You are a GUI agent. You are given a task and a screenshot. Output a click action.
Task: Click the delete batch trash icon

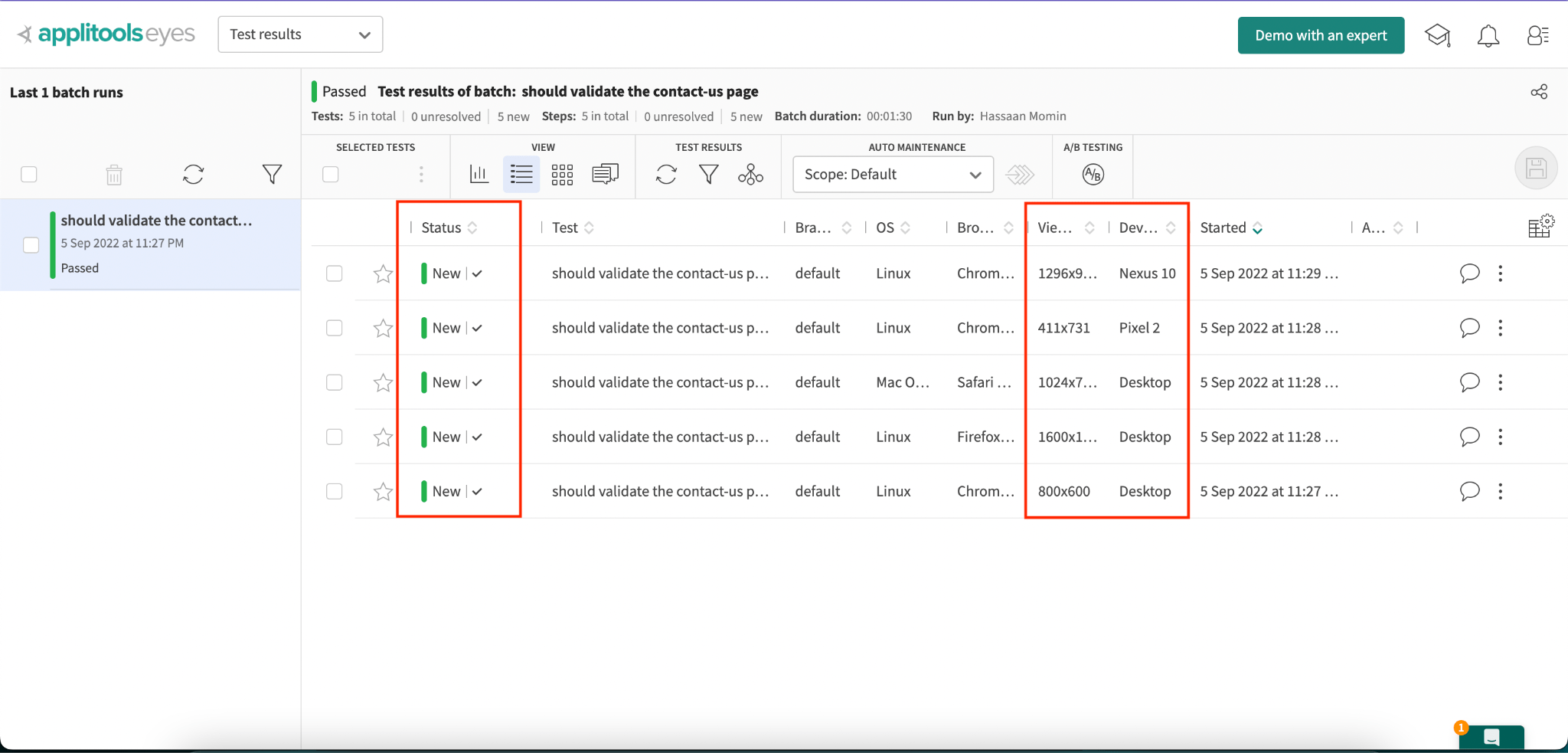114,175
